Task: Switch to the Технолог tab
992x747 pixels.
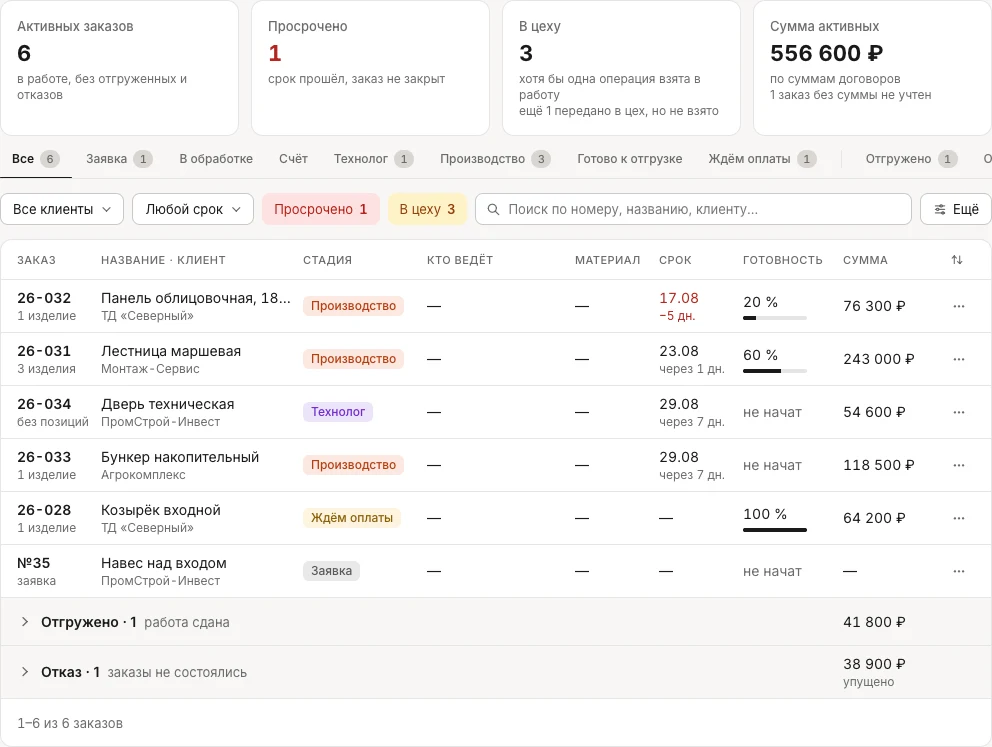Action: pos(373,159)
